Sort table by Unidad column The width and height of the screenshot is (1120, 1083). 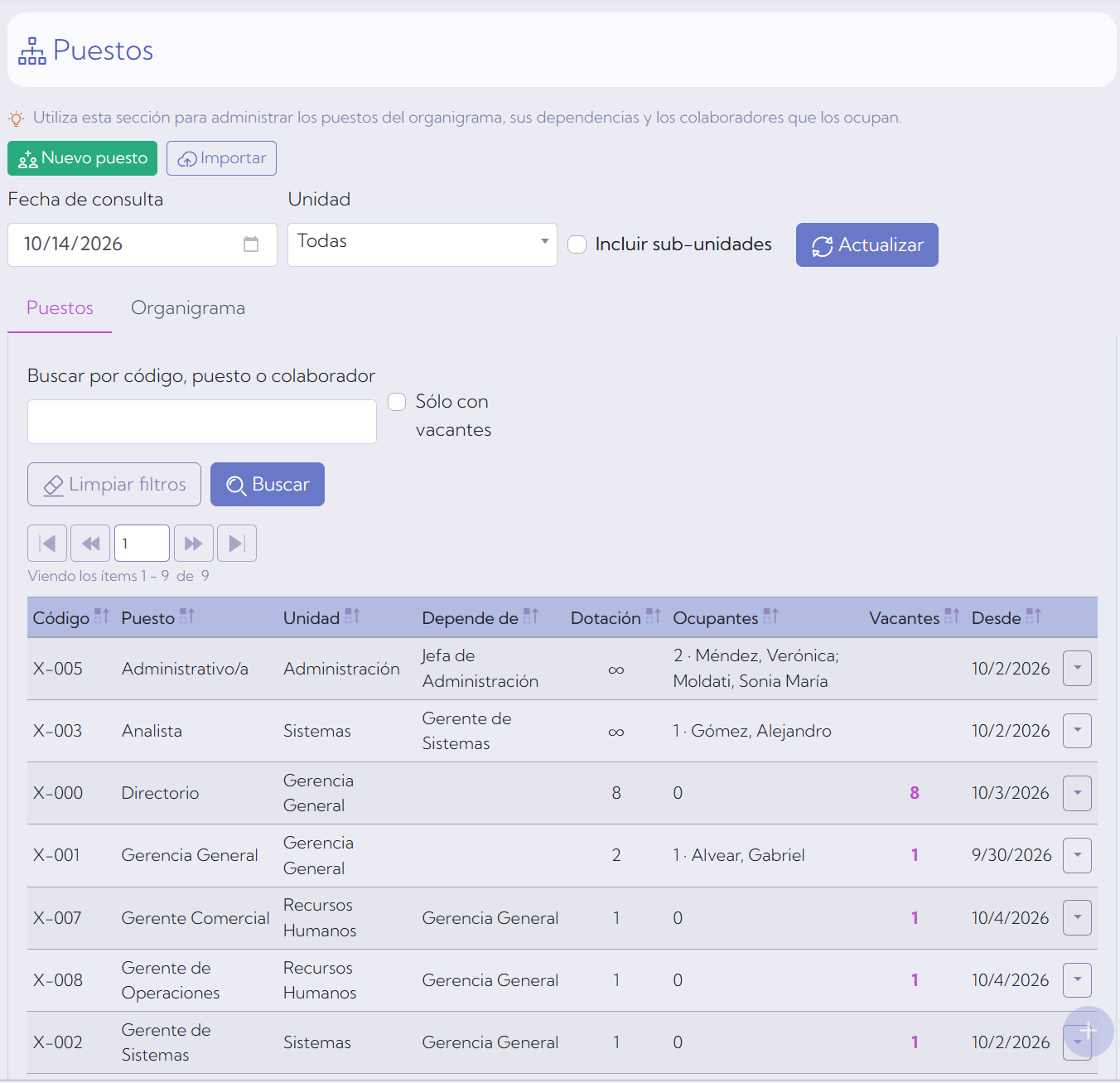352,616
